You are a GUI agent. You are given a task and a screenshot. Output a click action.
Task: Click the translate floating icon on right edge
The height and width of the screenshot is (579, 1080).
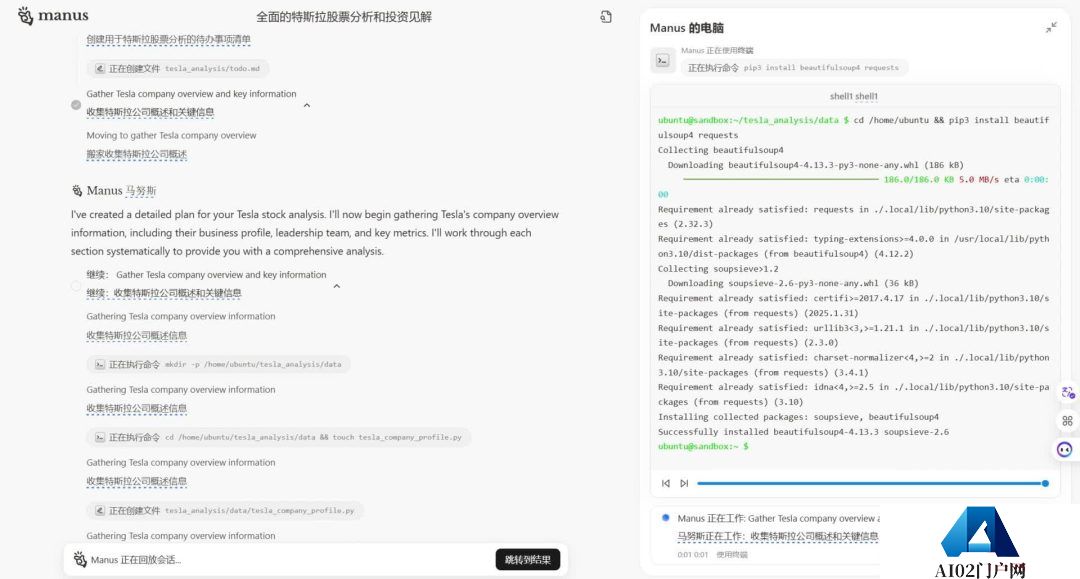click(x=1068, y=392)
